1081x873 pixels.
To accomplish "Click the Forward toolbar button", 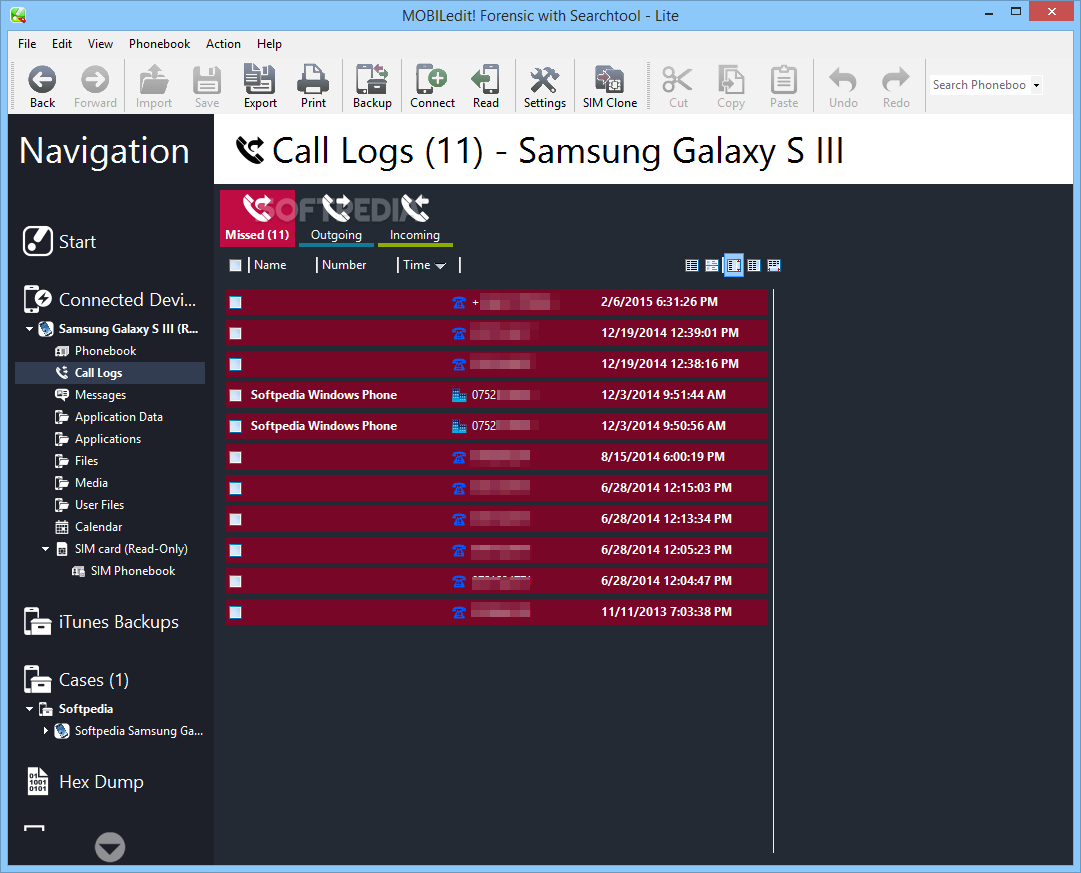I will [x=95, y=86].
